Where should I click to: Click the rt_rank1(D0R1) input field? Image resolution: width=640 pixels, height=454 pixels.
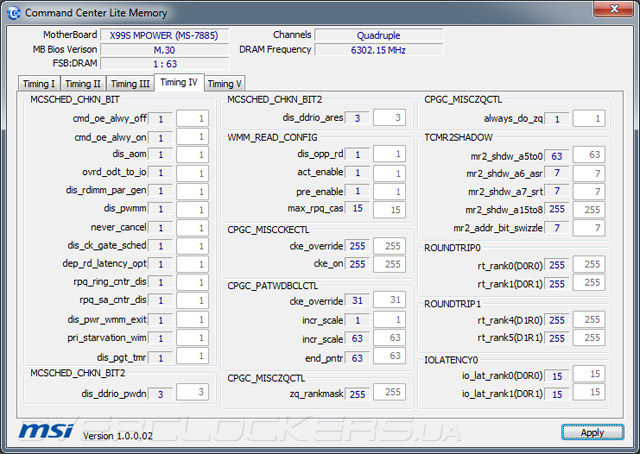tap(589, 282)
